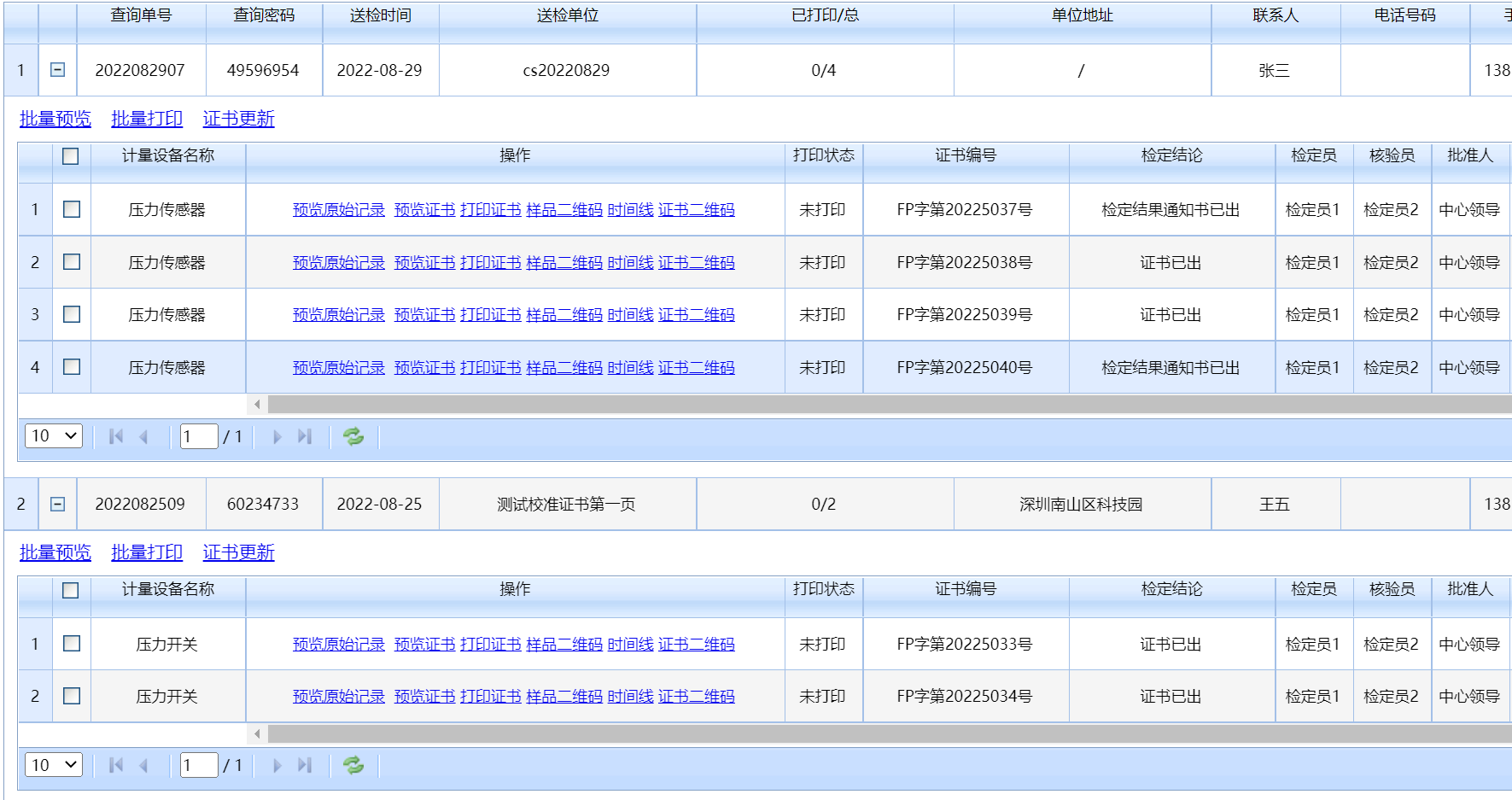This screenshot has height=800, width=1512.
Task: Click refresh icon in second sub-table pager
Action: (353, 765)
